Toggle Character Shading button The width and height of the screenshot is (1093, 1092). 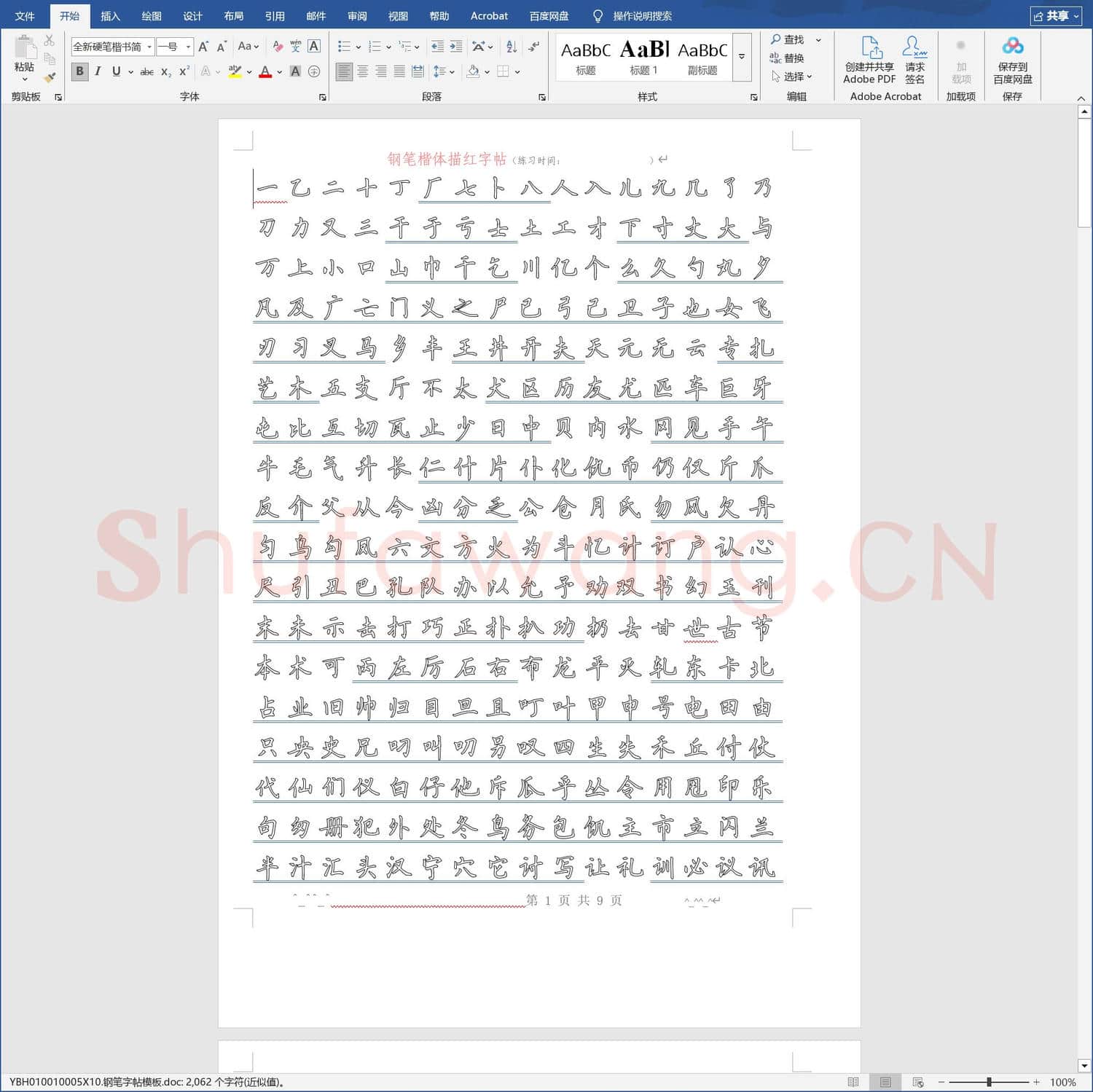point(295,71)
